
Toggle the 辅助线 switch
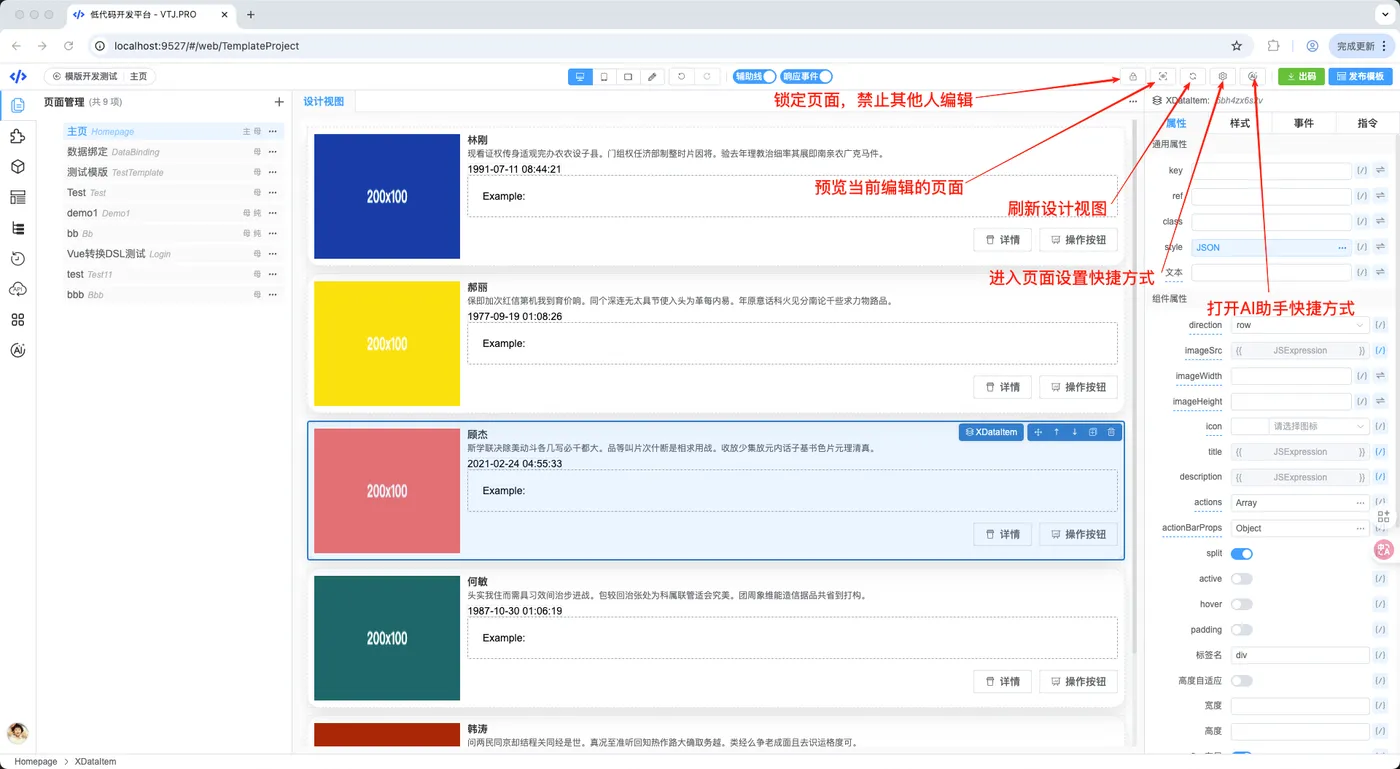[755, 76]
